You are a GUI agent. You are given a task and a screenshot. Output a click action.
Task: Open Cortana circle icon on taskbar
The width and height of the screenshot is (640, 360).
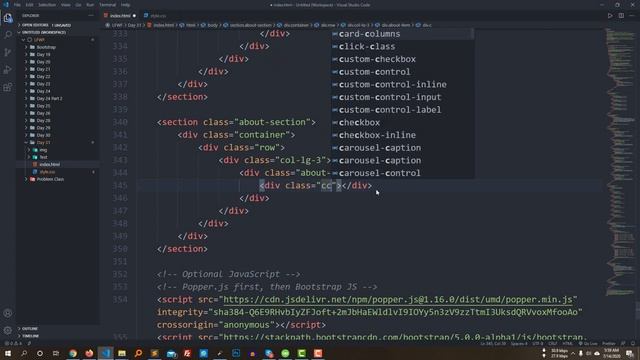pos(40,353)
